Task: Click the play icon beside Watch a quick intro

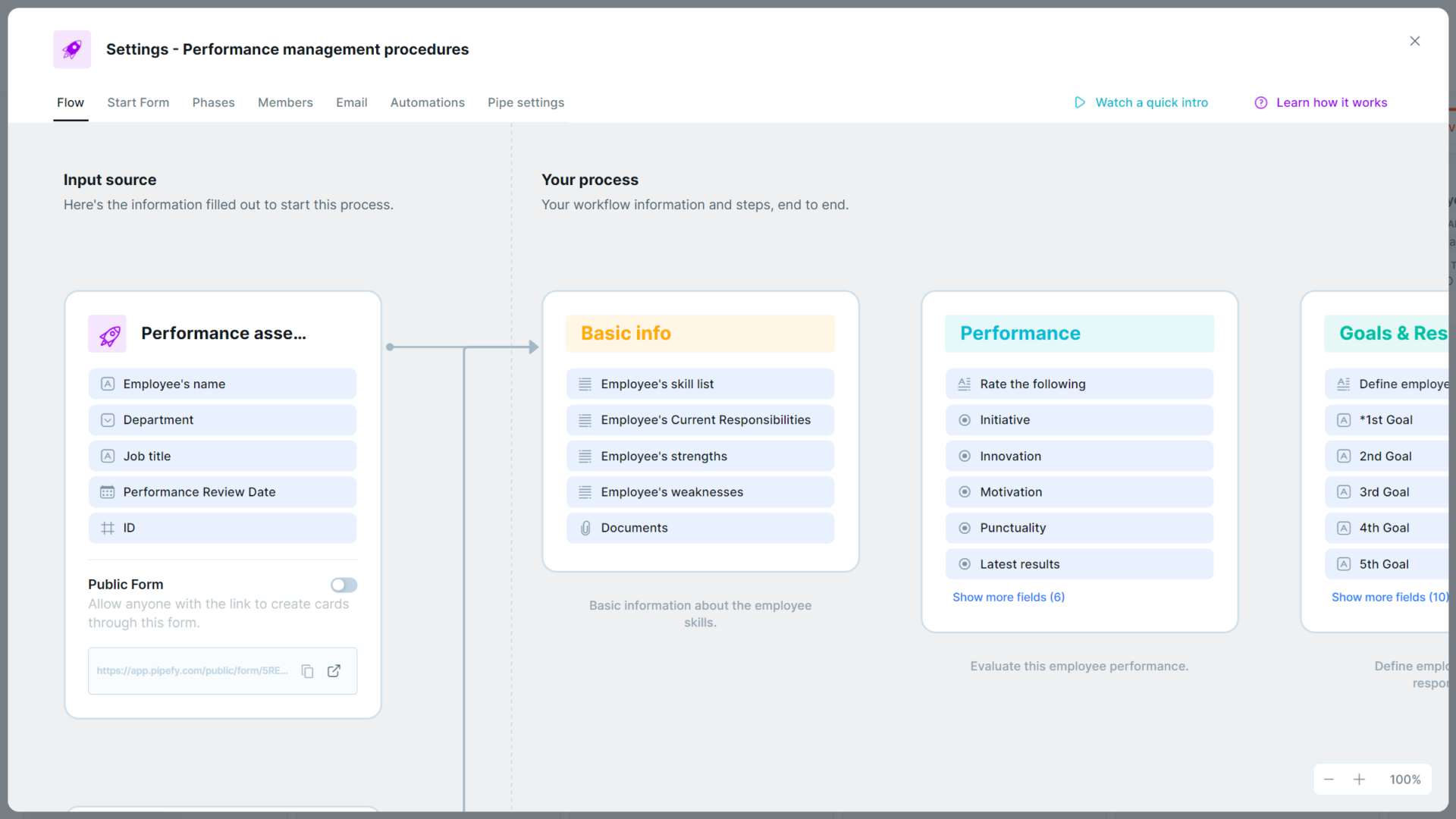Action: point(1080,102)
